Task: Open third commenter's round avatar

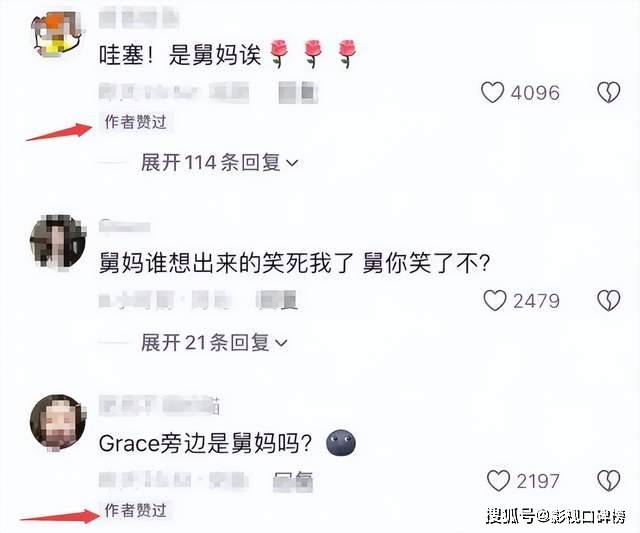Action: coord(58,422)
